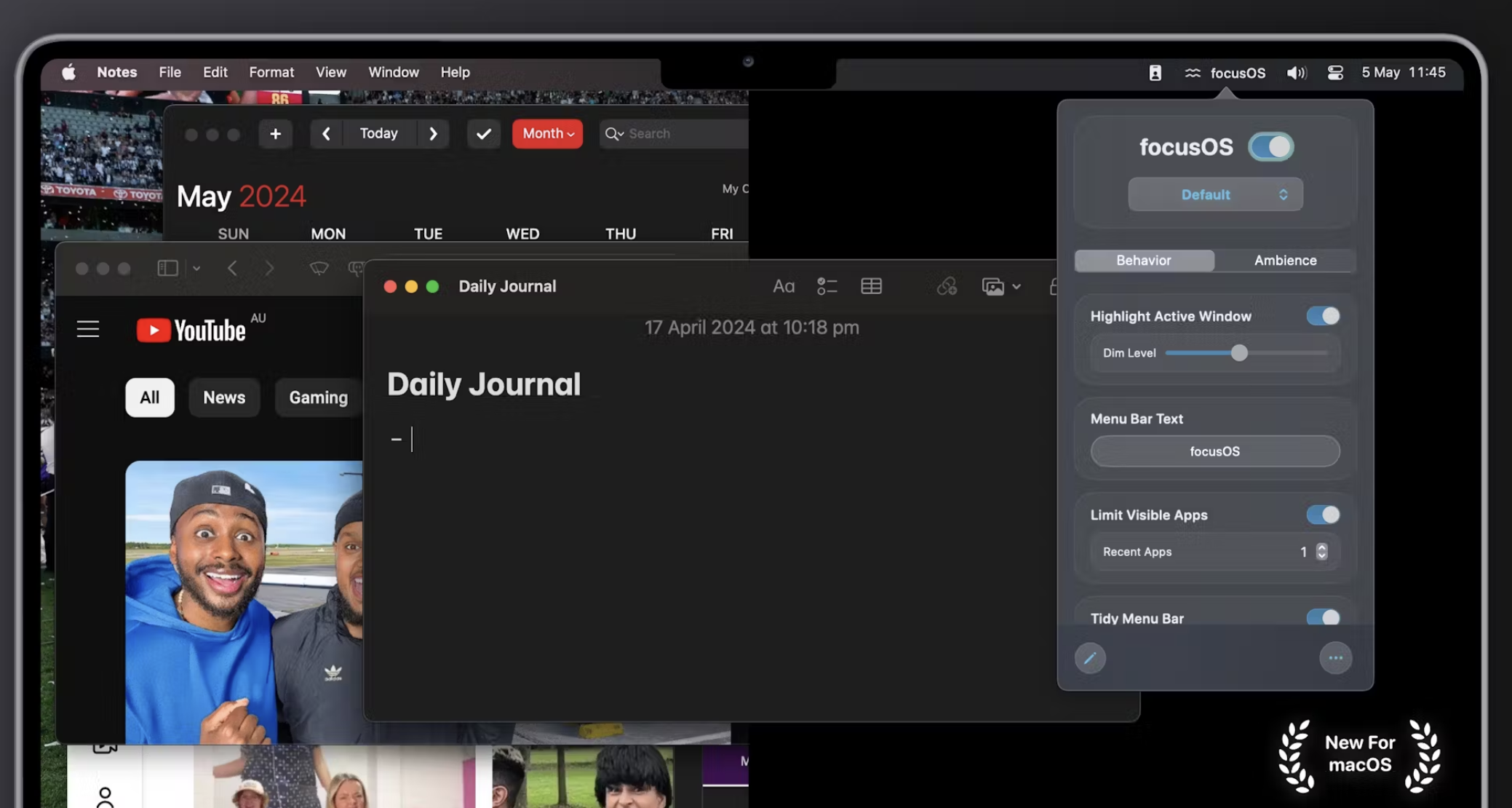Open the Notes text format Aa icon
This screenshot has width=1512, height=808.
[x=783, y=286]
